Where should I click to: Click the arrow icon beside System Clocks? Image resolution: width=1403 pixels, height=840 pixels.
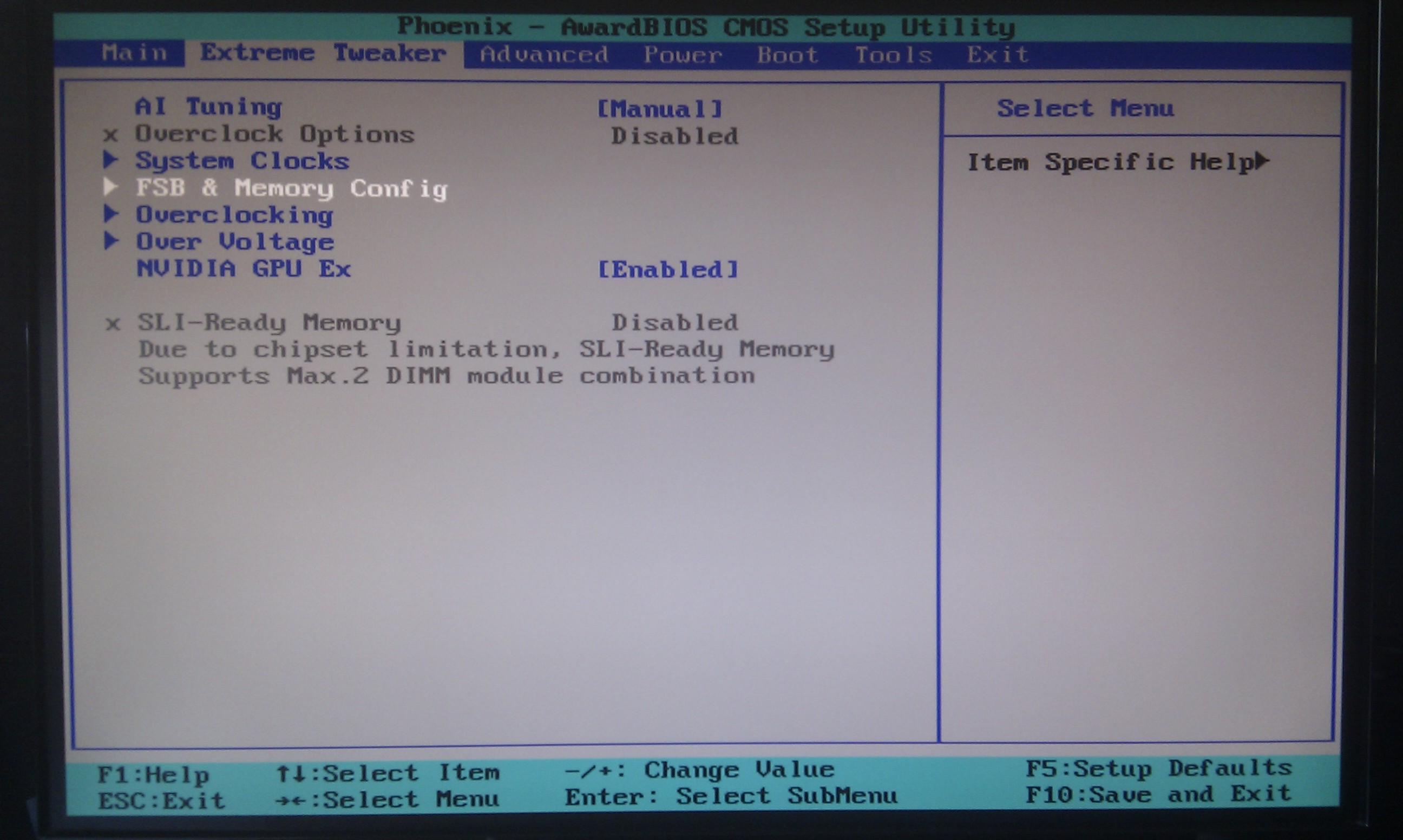[111, 160]
